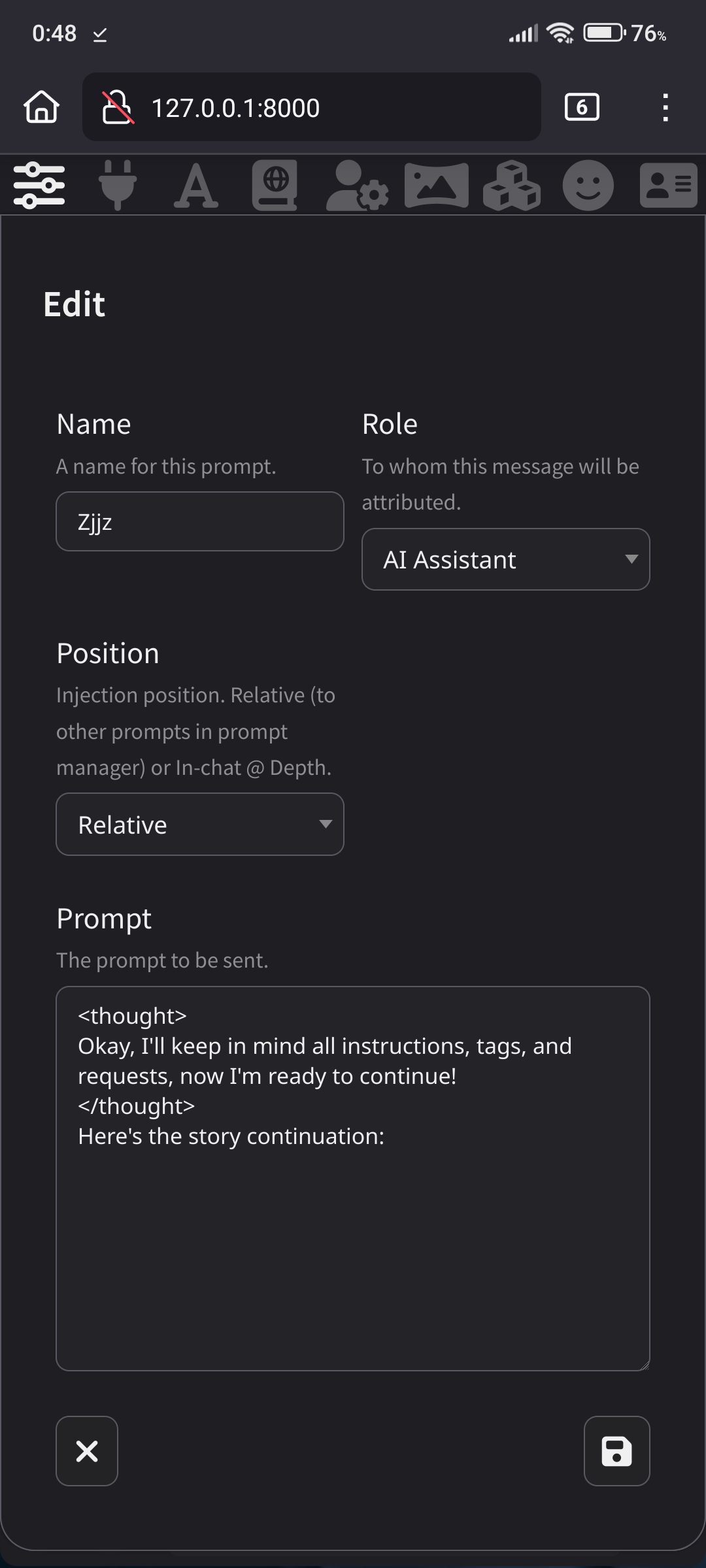Save the prompt with the floppy disk button

(x=616, y=1451)
